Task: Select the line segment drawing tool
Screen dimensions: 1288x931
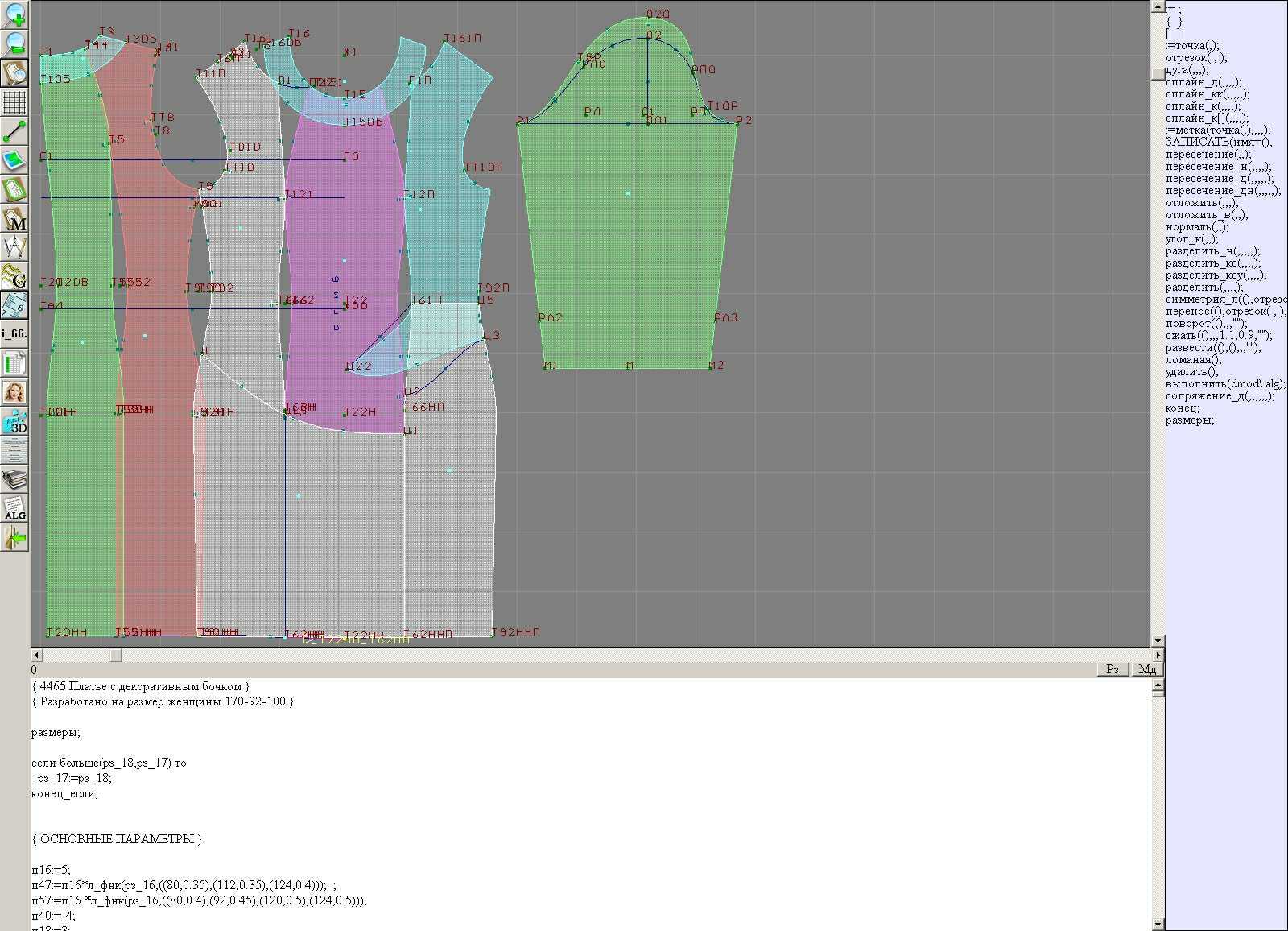Action: [x=14, y=131]
